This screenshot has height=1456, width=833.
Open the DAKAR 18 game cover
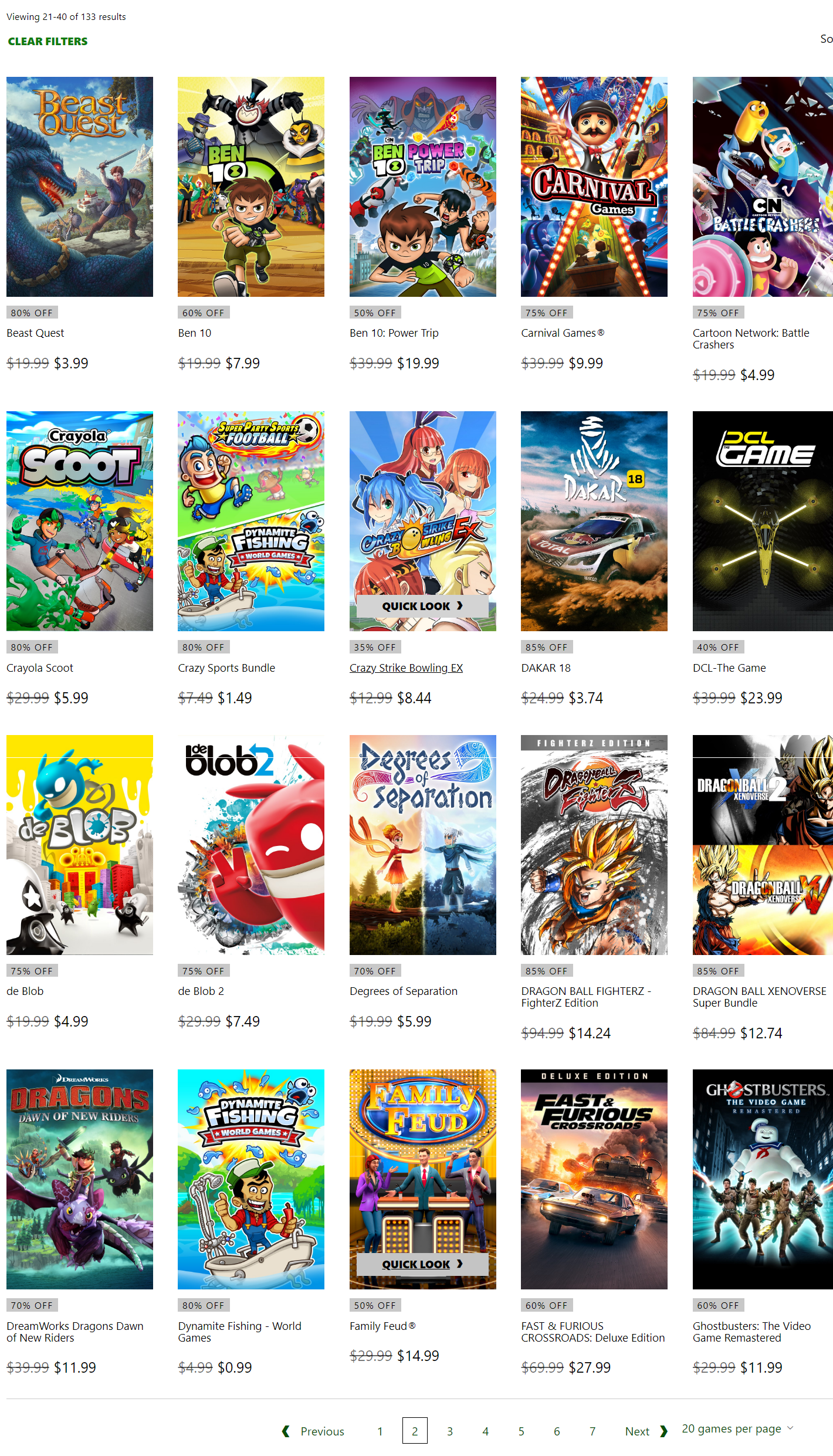594,521
